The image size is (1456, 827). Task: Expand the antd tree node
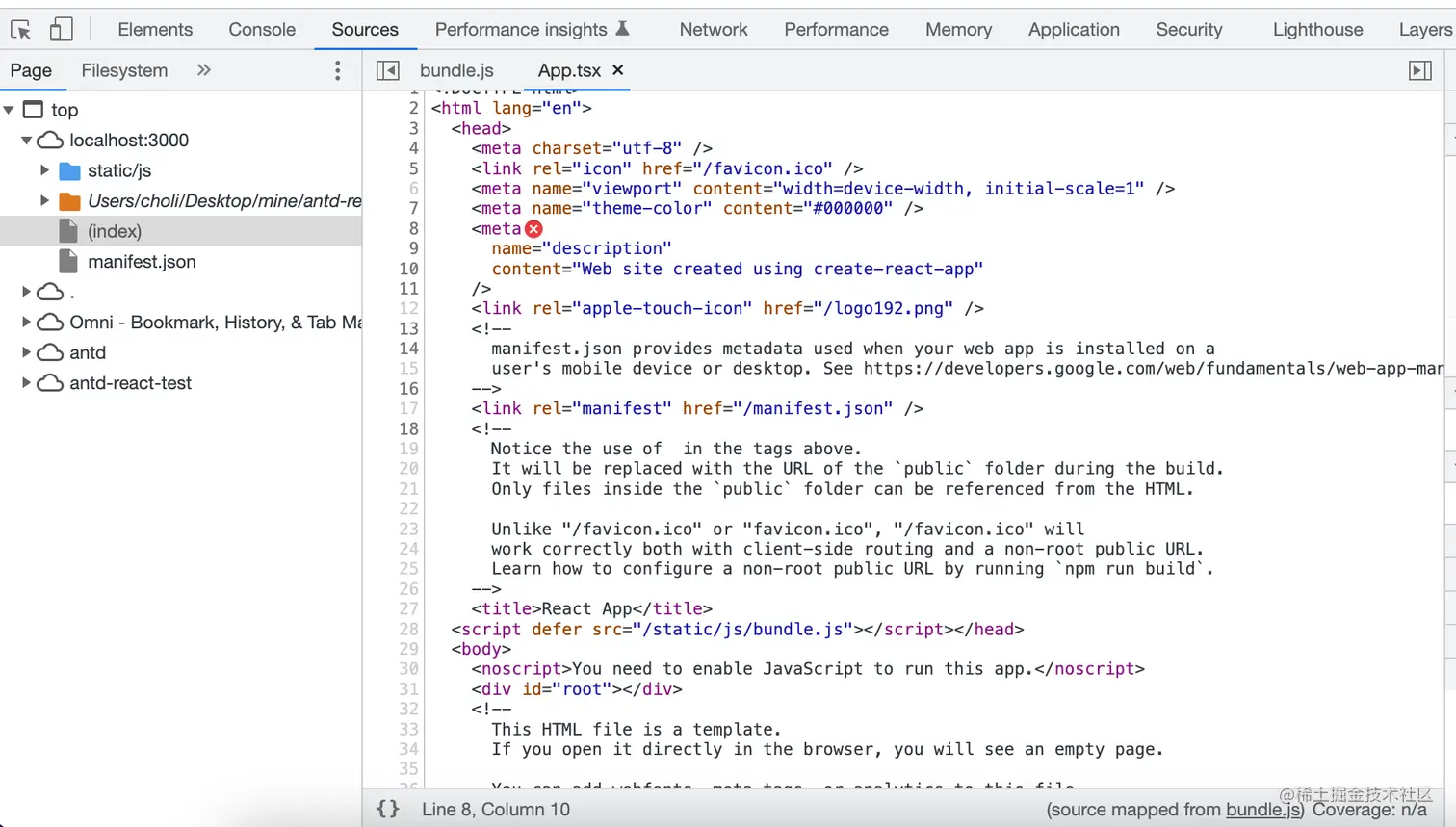27,352
